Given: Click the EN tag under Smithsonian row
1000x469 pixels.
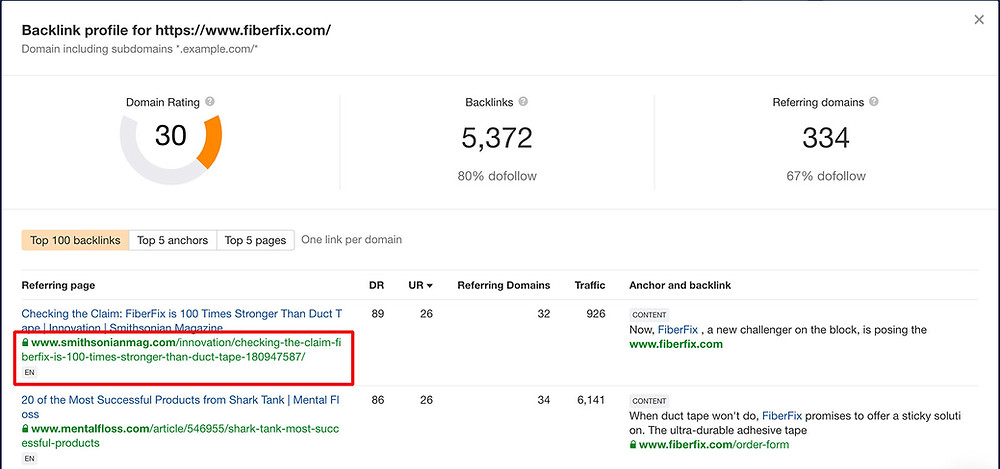Looking at the screenshot, I should click(29, 371).
